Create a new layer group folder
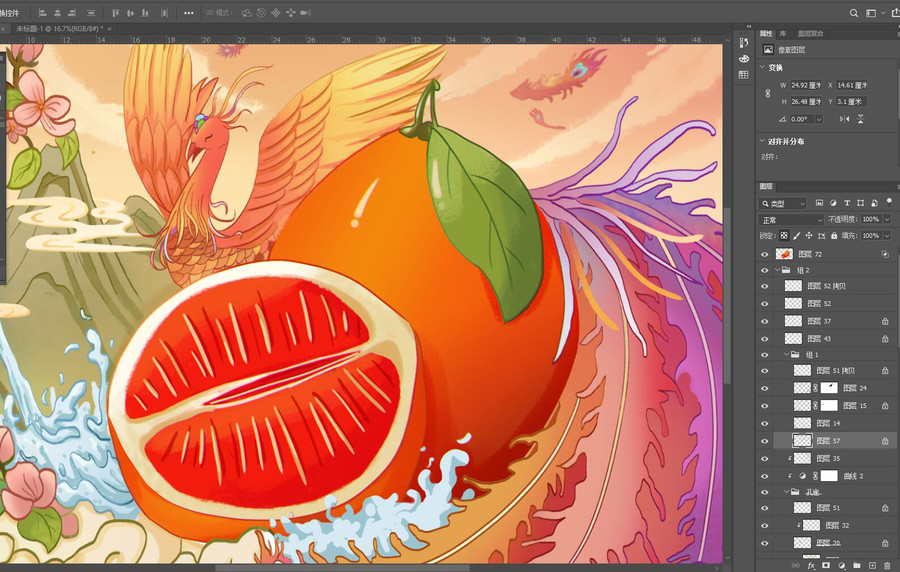 [x=857, y=566]
